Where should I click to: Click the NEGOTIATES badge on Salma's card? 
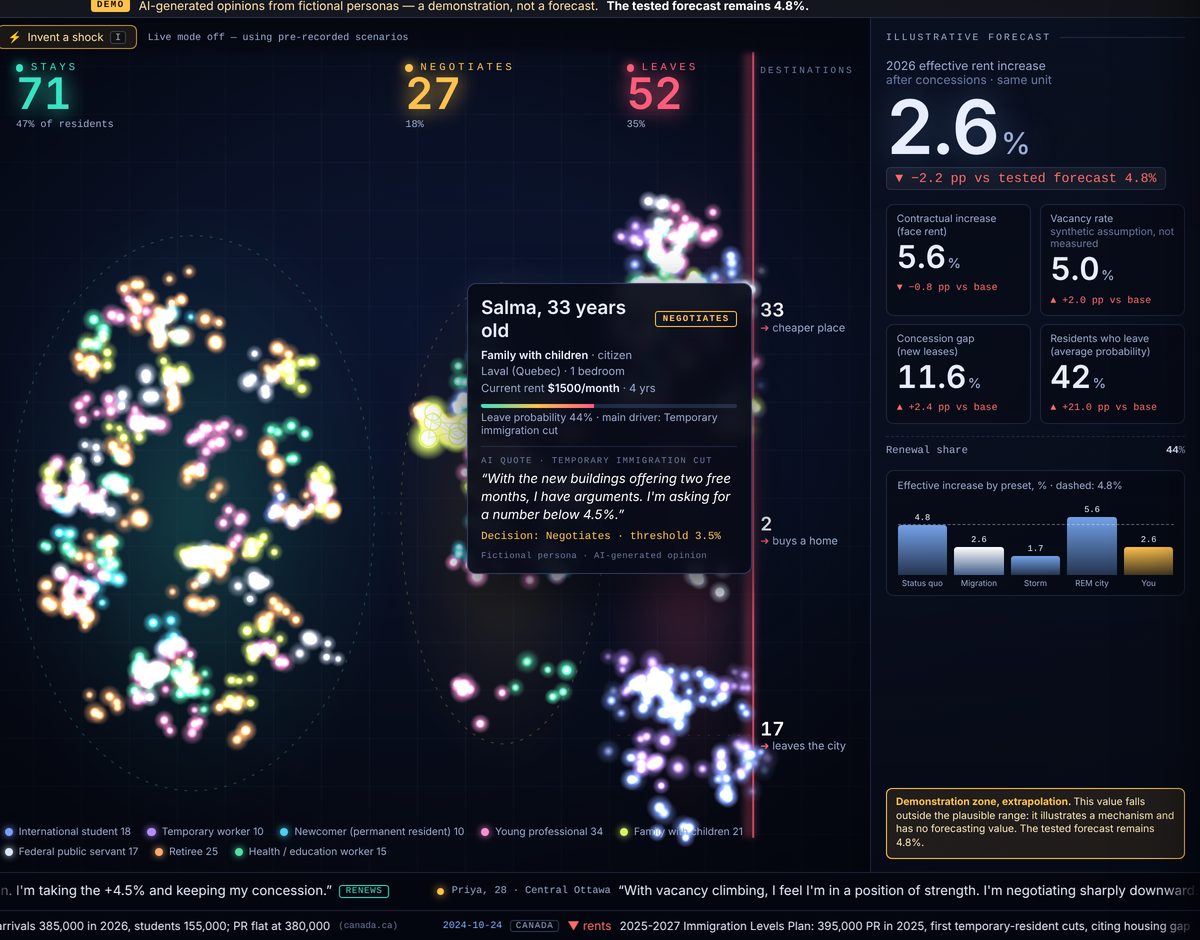tap(696, 318)
